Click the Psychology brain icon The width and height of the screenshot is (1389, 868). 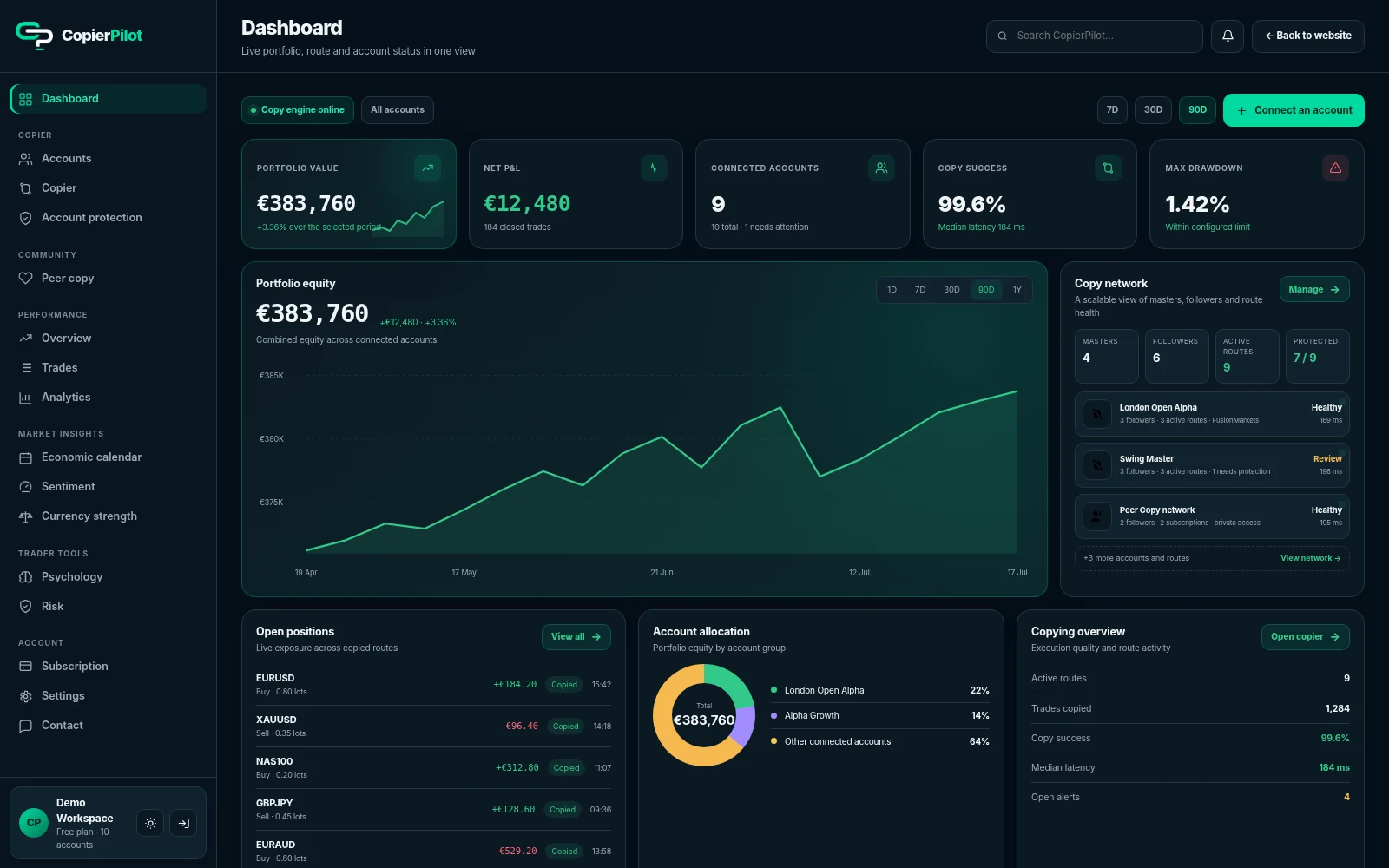click(x=26, y=577)
